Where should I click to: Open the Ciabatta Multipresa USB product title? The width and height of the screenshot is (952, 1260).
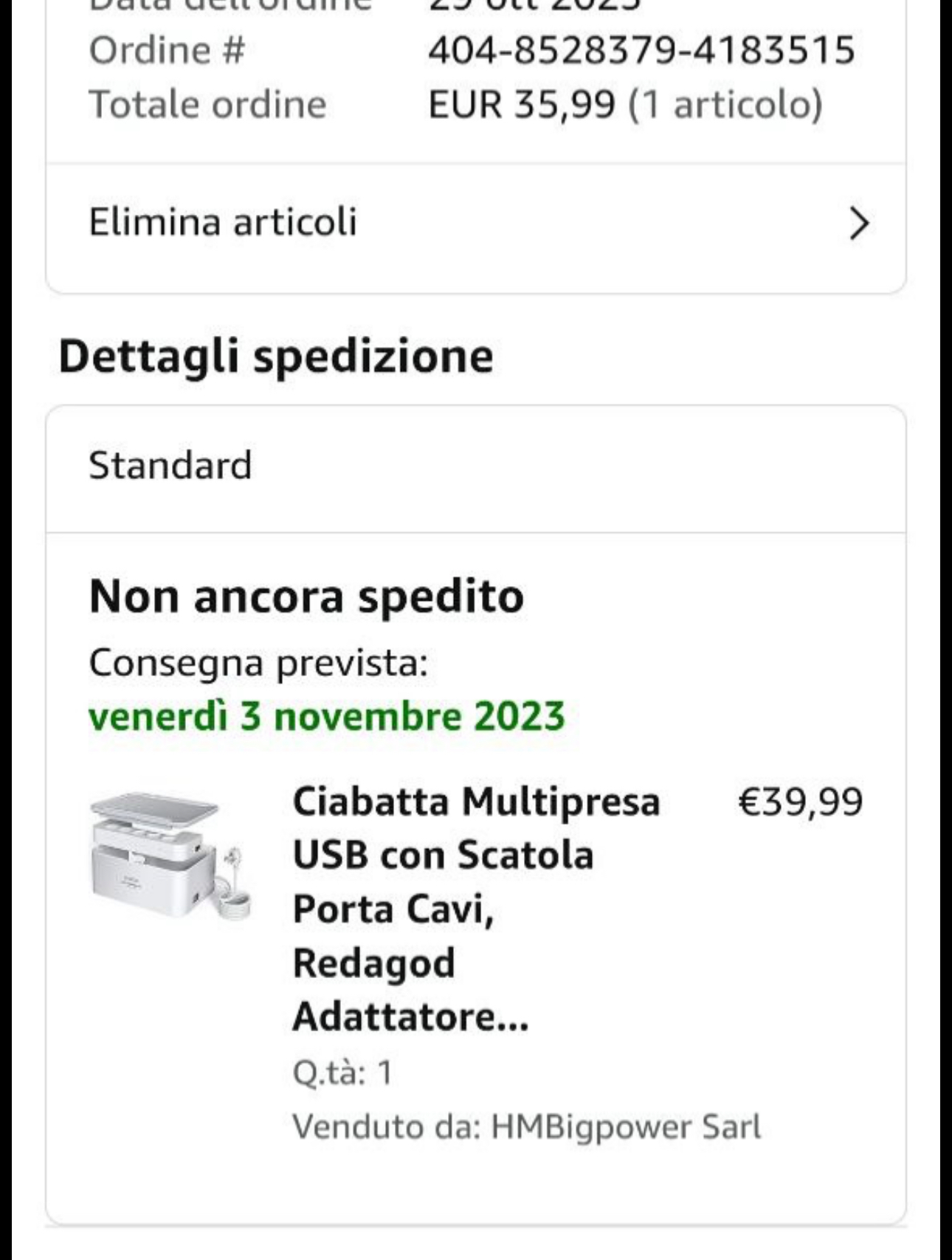(476, 909)
